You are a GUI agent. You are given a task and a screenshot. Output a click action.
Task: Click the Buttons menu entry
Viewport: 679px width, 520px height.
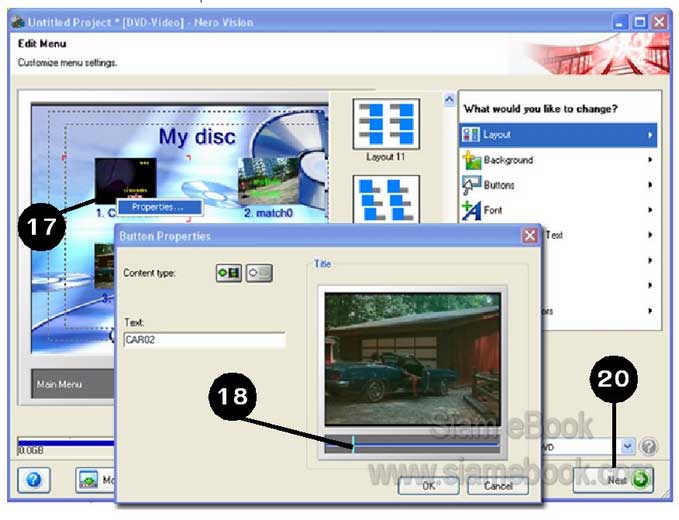[x=558, y=185]
